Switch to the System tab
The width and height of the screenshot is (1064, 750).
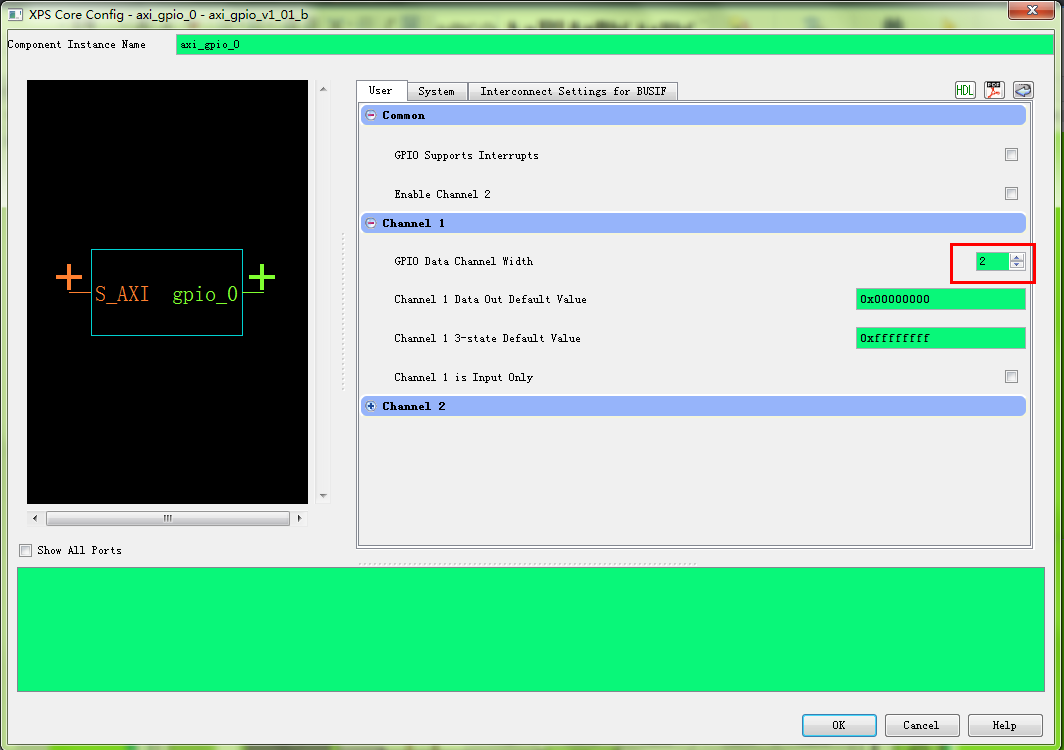click(x=436, y=91)
